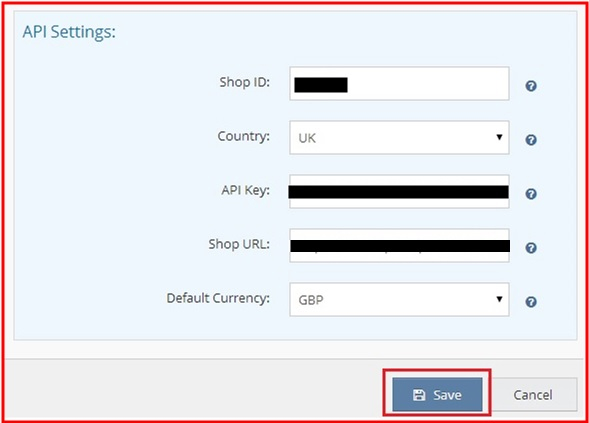Click the question mark beside API Key
Viewport: 589px width, 423px height.
click(531, 194)
